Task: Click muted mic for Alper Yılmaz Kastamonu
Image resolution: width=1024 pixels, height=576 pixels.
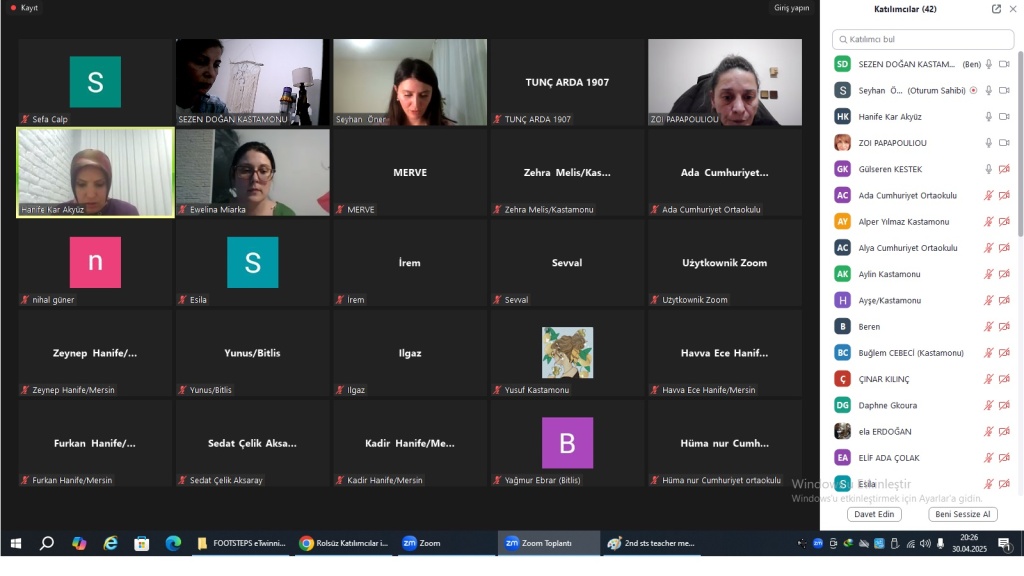Action: (x=989, y=222)
